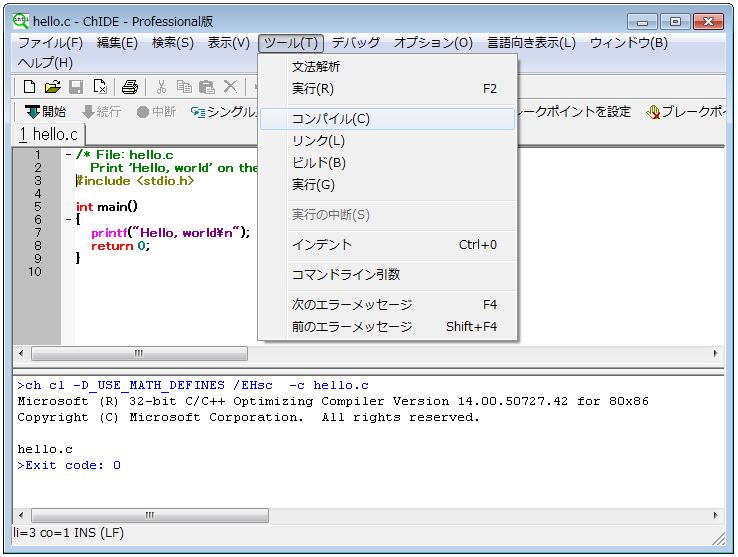Collapse the main function fold at line 6
Viewport: 738px width, 557px height.
(68, 220)
